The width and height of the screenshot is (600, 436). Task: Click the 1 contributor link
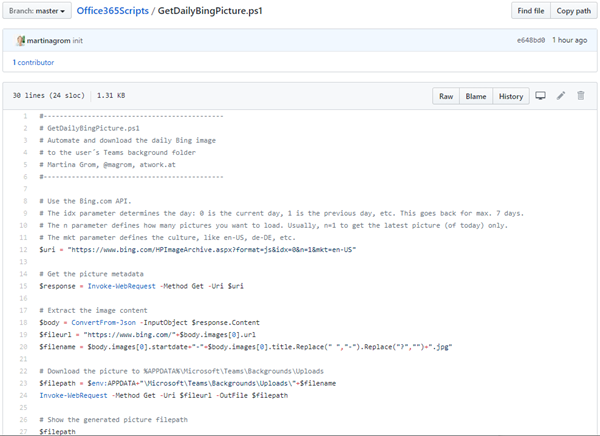pyautogui.click(x=35, y=62)
